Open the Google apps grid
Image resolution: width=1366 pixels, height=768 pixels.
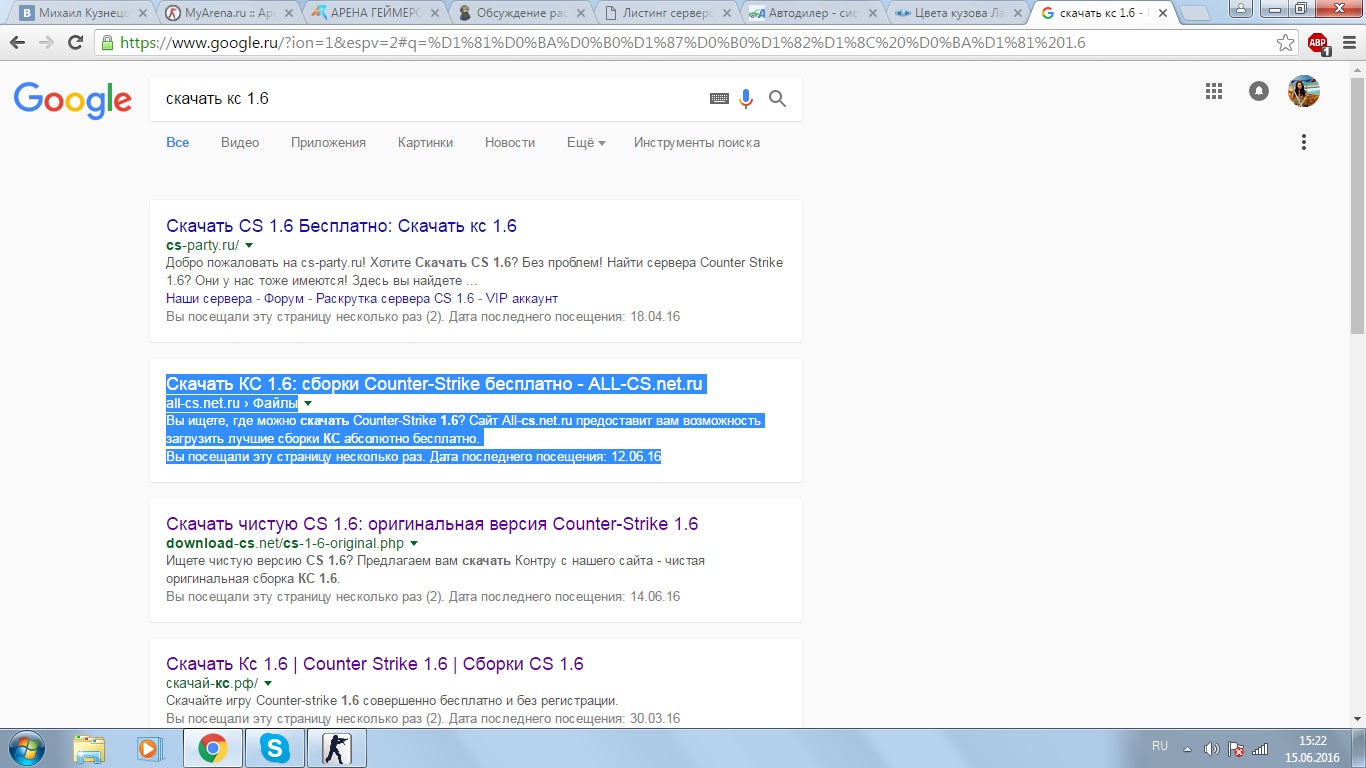pos(1214,91)
